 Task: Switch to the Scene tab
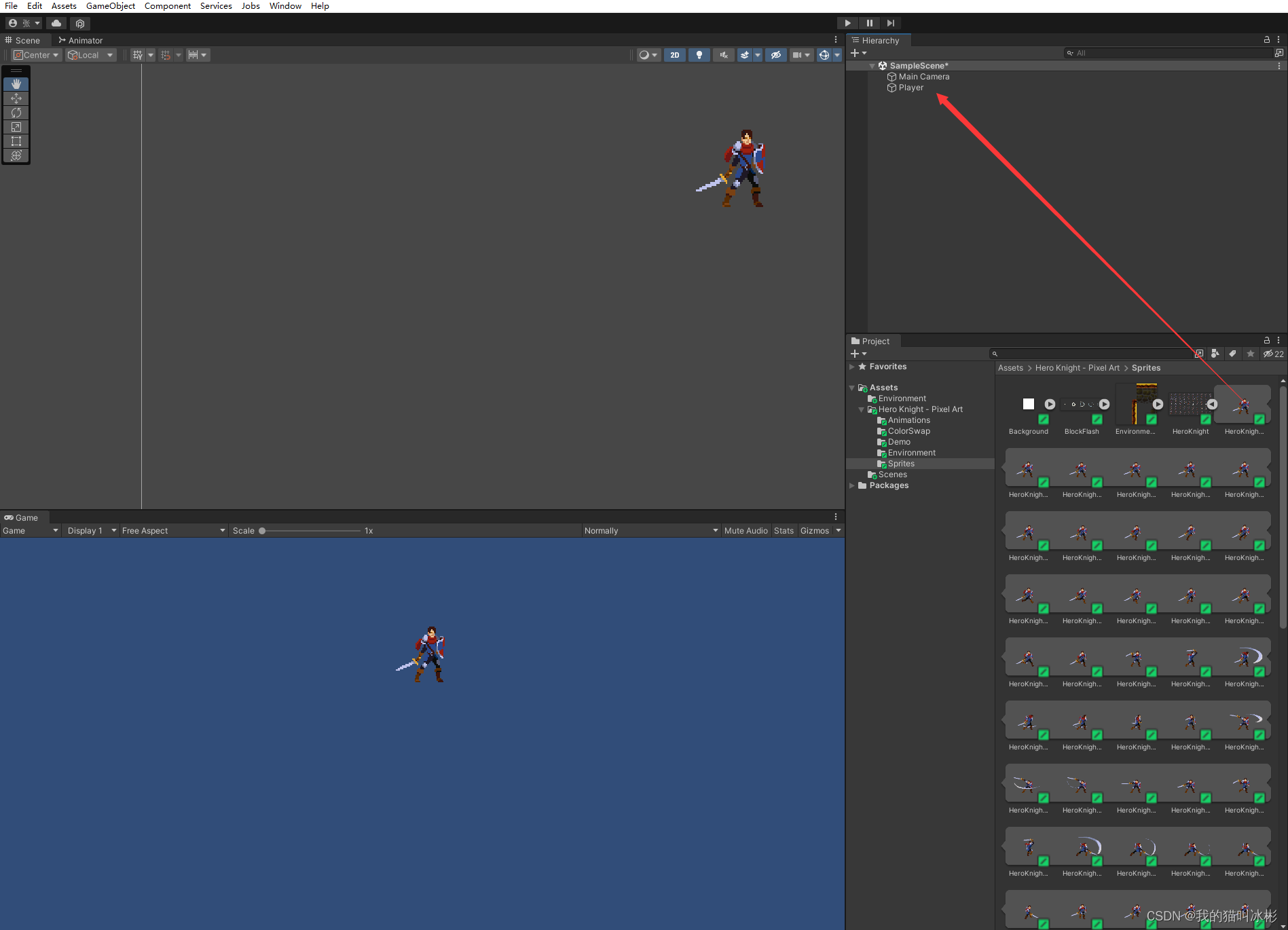tap(22, 40)
